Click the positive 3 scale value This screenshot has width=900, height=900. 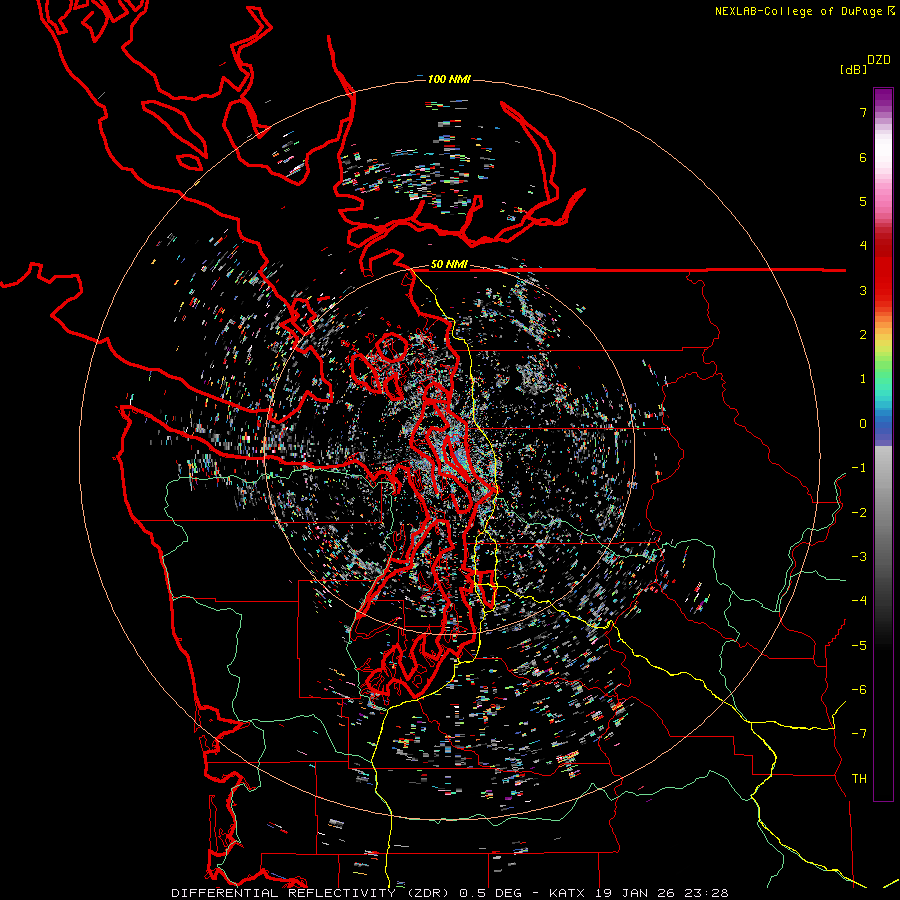[863, 290]
